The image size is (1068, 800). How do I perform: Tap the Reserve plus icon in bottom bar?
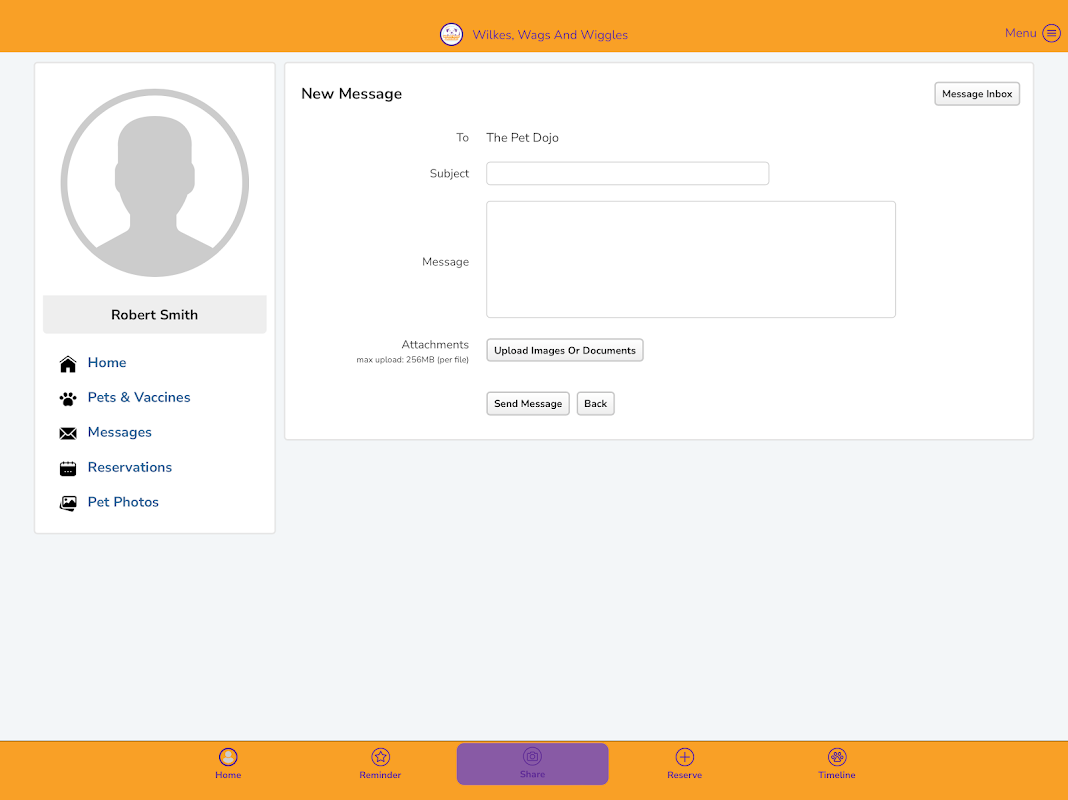pos(685,757)
